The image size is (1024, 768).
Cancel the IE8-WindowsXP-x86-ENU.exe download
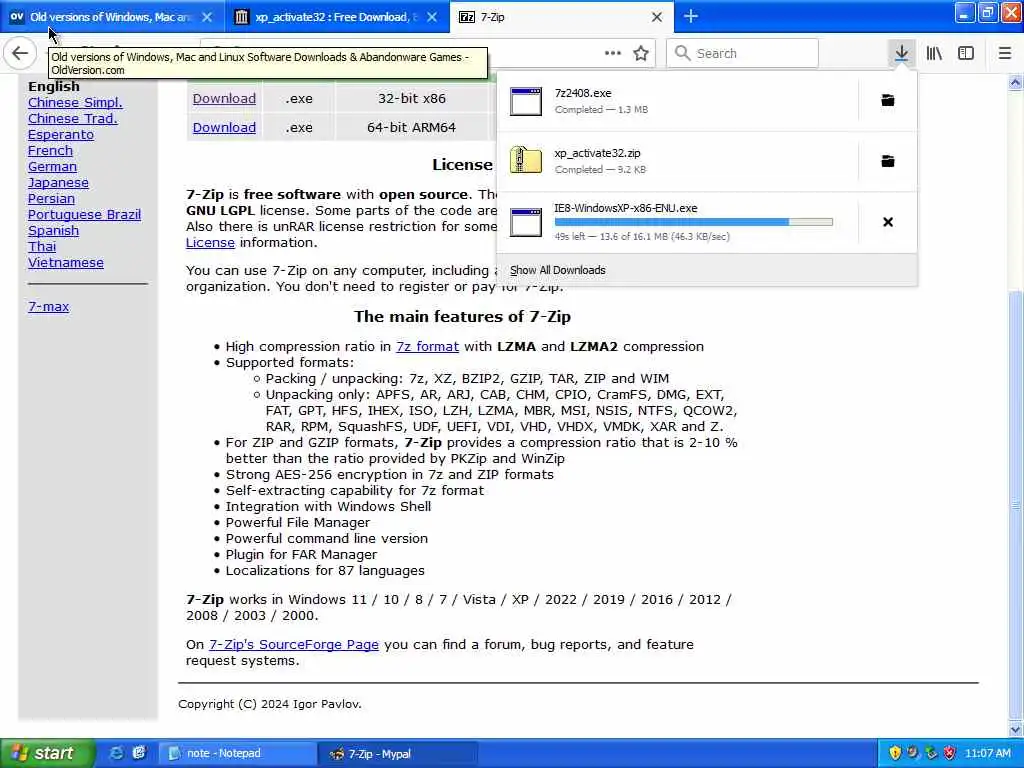point(888,222)
